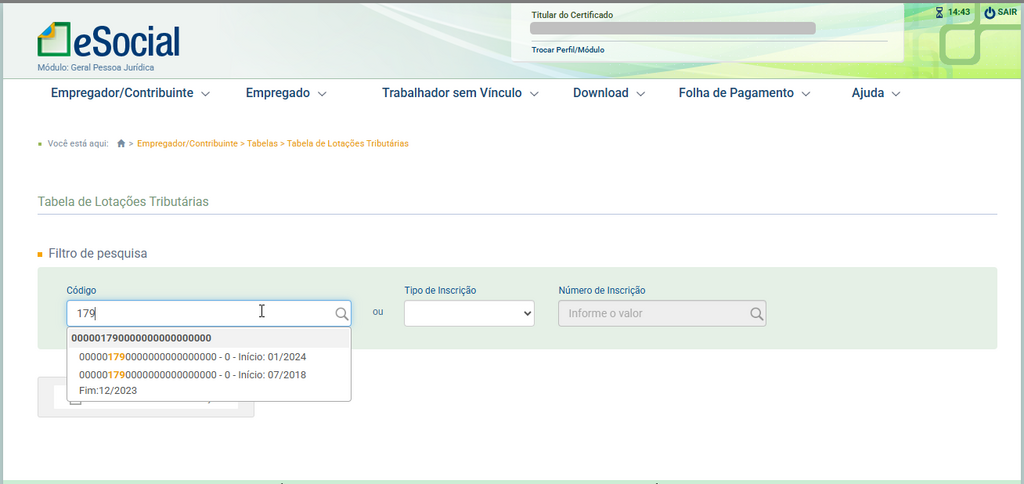The width and height of the screenshot is (1024, 484).
Task: Expand the Folha de Pagamento menu
Action: click(744, 93)
